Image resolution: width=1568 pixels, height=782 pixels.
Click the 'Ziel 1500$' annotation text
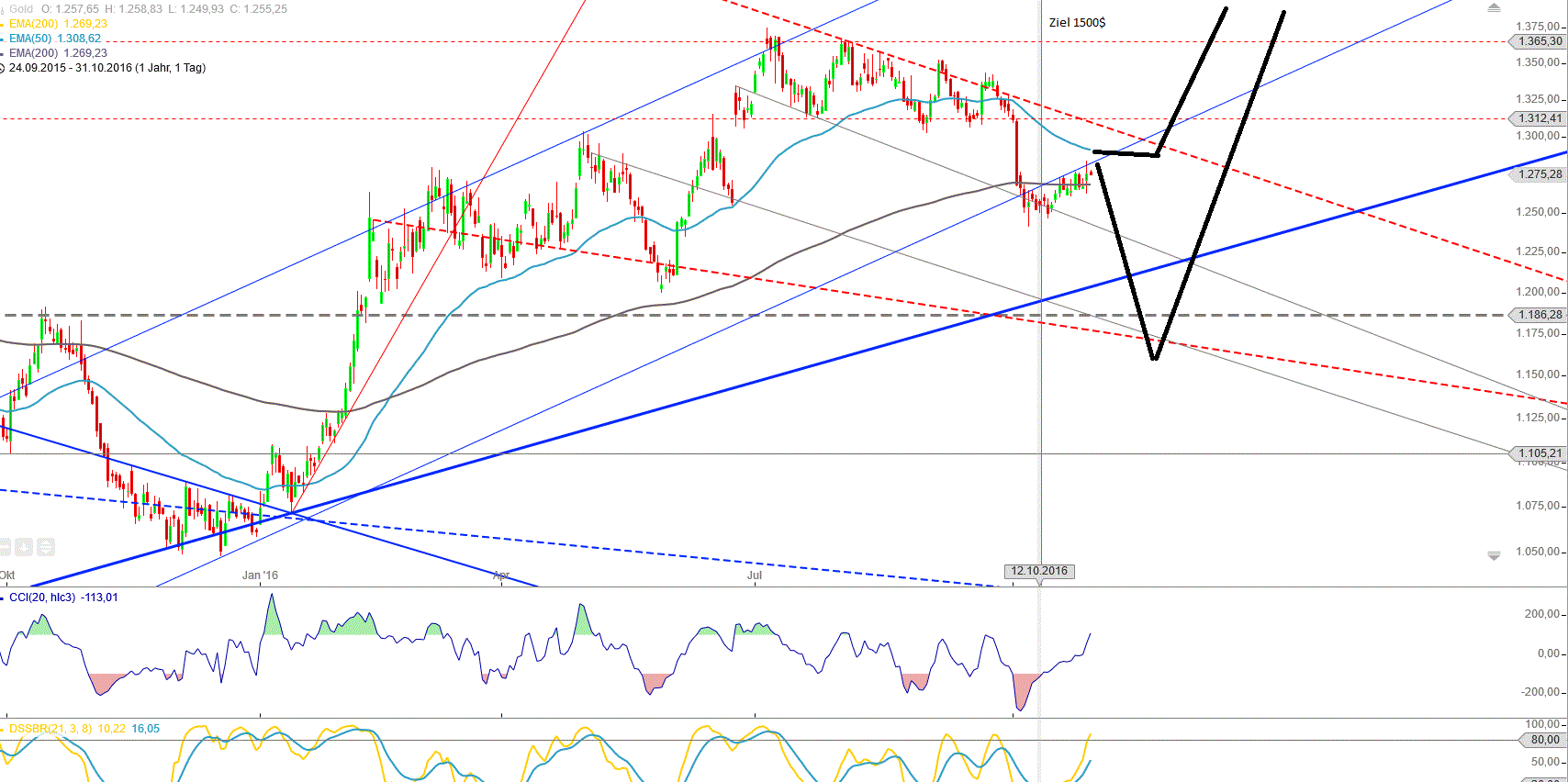pyautogui.click(x=1077, y=22)
